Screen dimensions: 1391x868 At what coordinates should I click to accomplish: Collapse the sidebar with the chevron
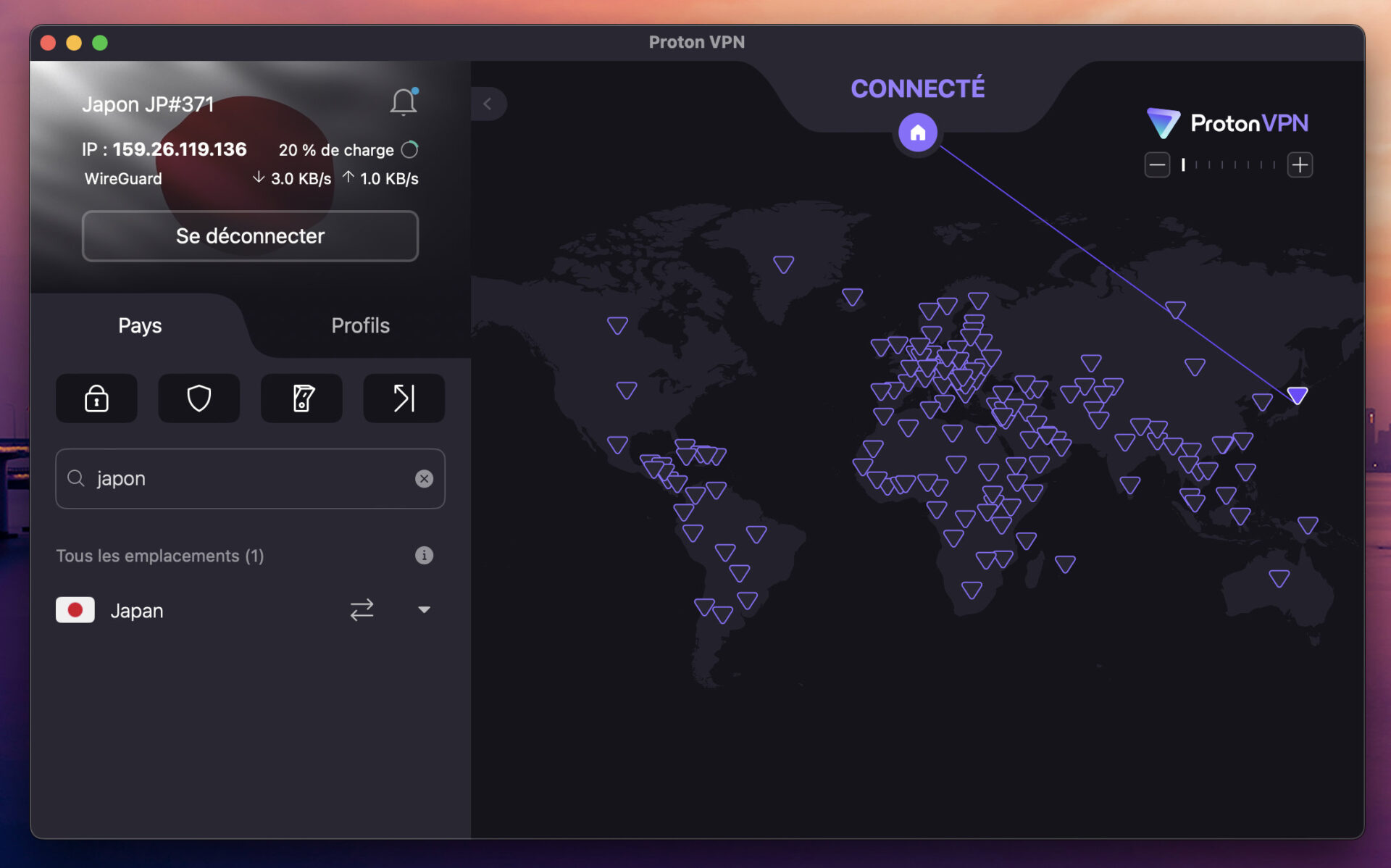tap(488, 104)
